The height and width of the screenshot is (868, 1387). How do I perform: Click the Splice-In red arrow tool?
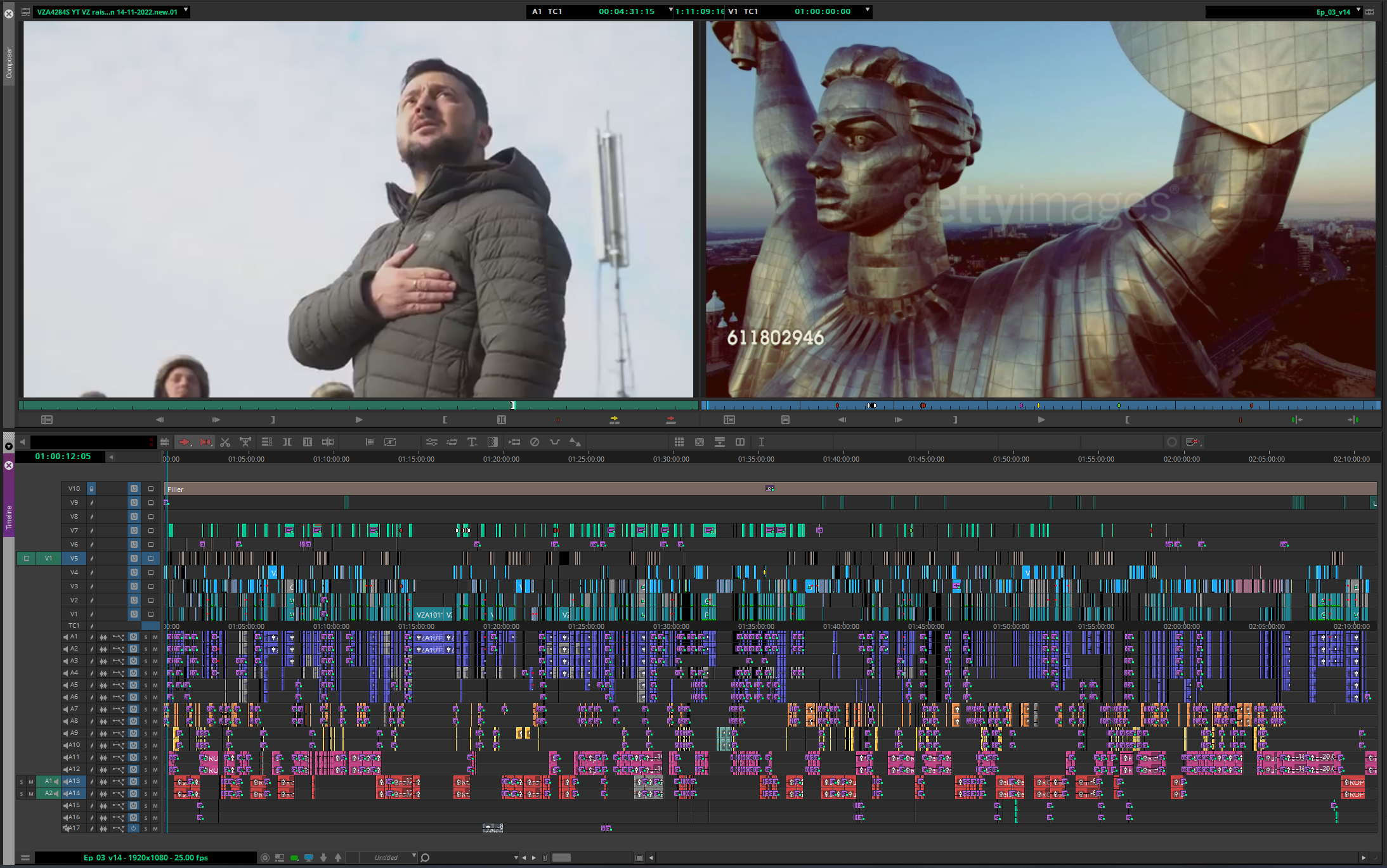coord(184,442)
